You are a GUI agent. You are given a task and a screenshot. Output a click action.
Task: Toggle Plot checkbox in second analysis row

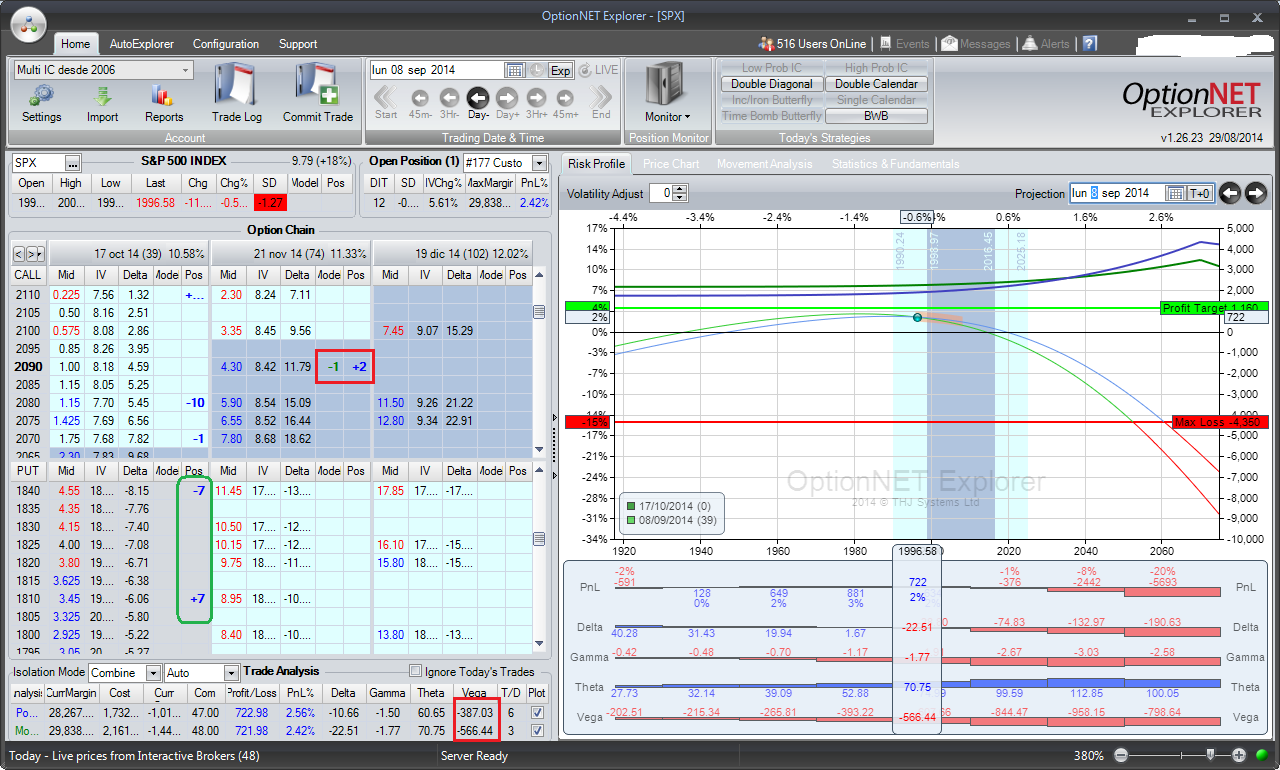click(x=538, y=731)
